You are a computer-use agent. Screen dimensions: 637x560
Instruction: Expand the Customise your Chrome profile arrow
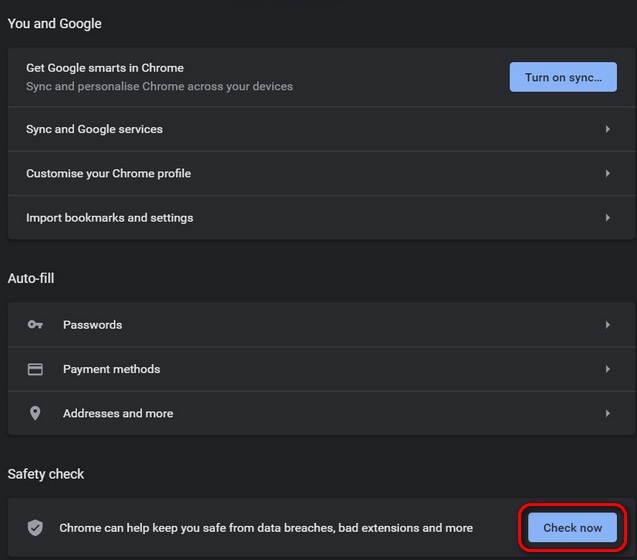coord(607,174)
